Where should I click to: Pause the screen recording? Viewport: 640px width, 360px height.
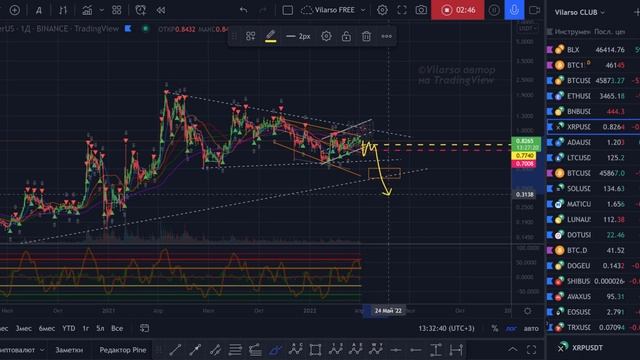point(494,10)
